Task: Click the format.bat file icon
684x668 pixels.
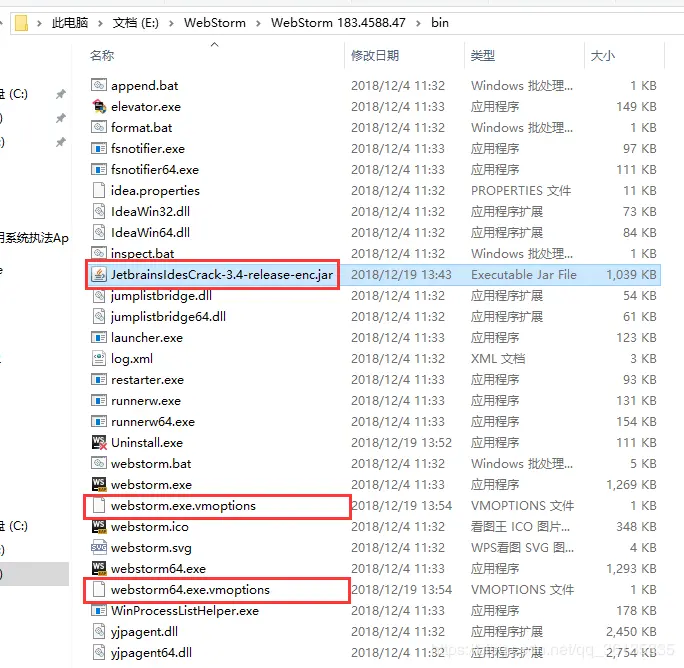Action: [99, 127]
